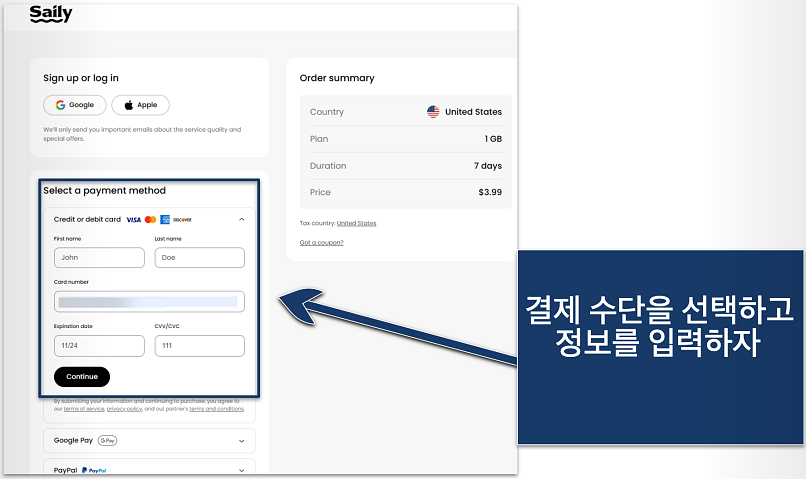Viewport: 806px width, 479px height.
Task: Click the Mastercard logo icon
Action: click(x=150, y=219)
